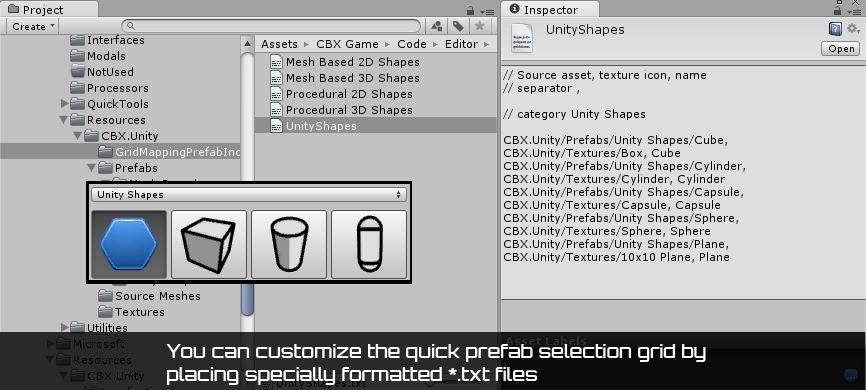Select the CBX.Unity folder under Resources
Image resolution: width=866 pixels, height=390 pixels.
(129, 136)
